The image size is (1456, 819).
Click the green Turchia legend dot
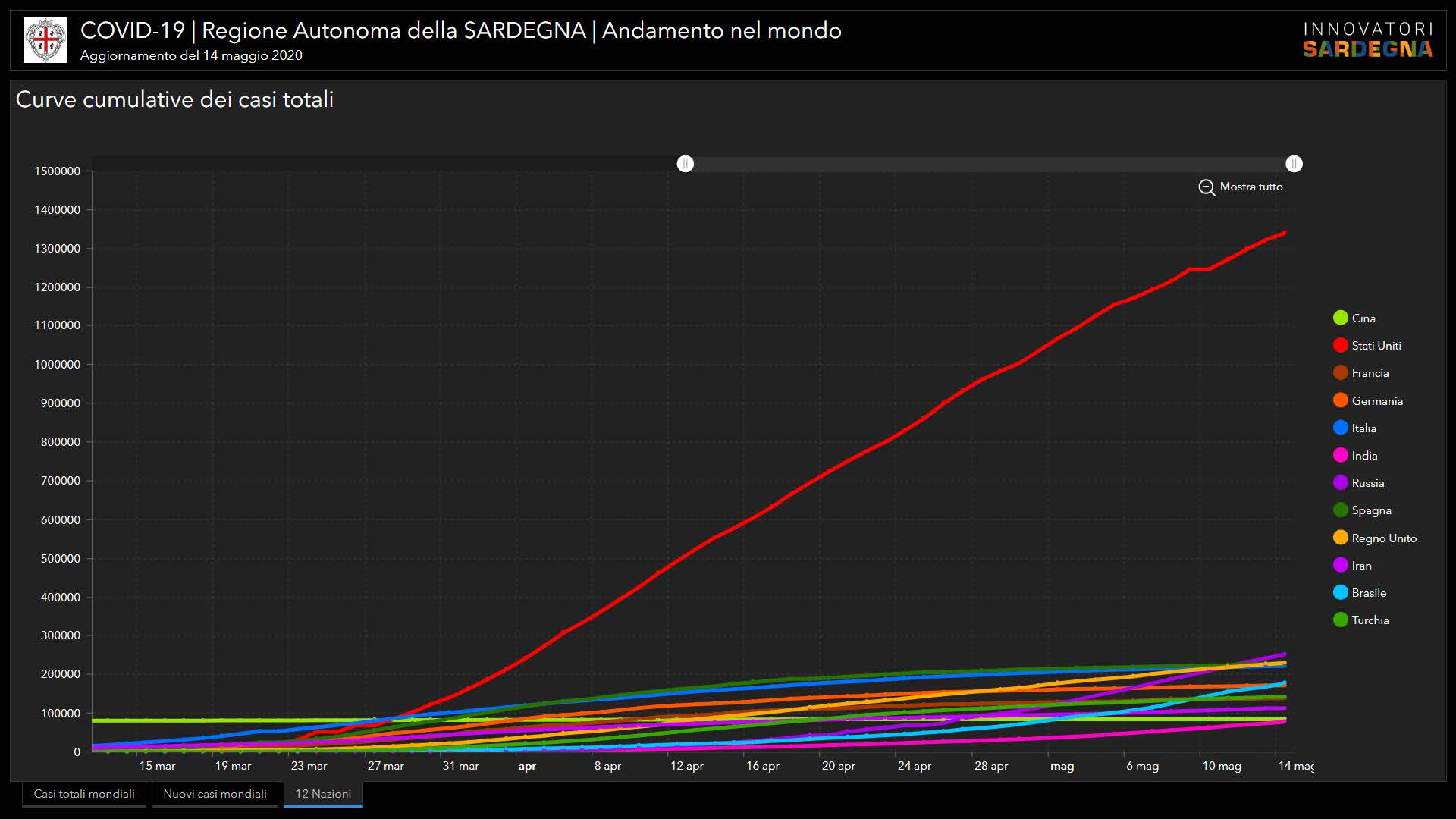[x=1341, y=620]
